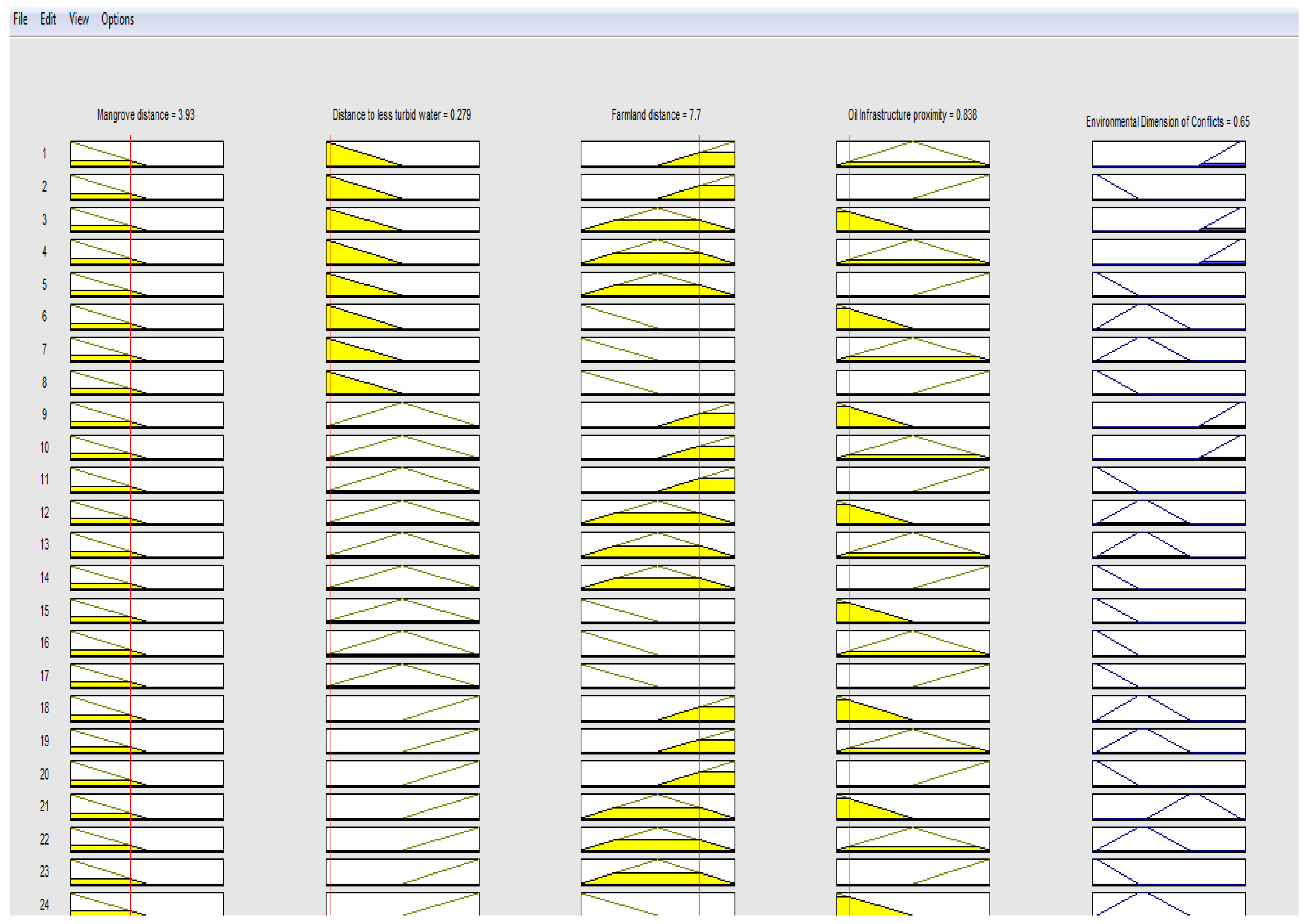Open the File menu
The image size is (1310, 924).
click(x=21, y=19)
